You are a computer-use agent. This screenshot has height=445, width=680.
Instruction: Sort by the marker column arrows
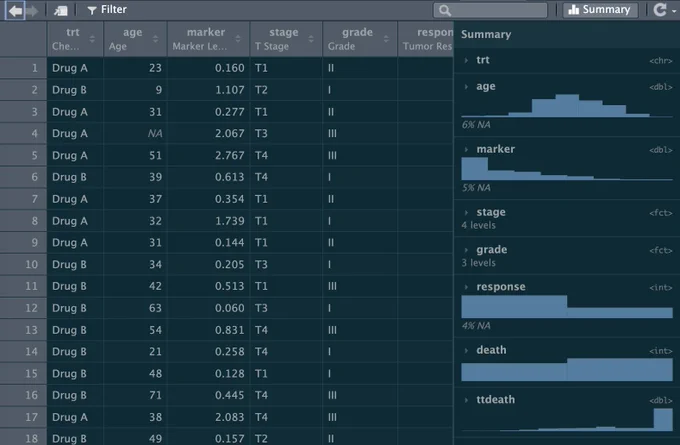pyautogui.click(x=238, y=39)
